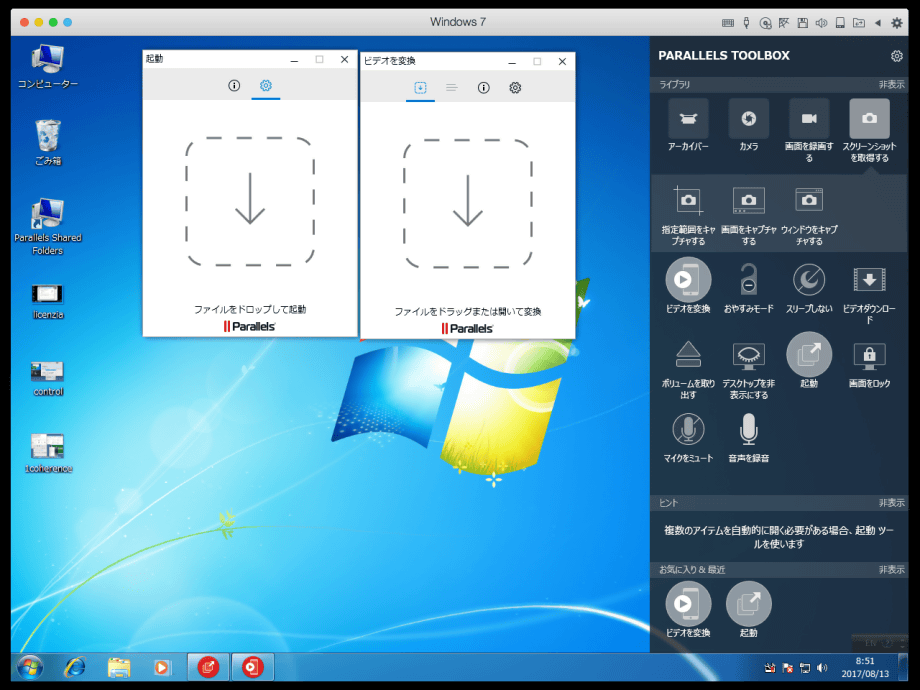920x690 pixels.
Task: Hide the ライブラリ section
Action: [x=891, y=84]
